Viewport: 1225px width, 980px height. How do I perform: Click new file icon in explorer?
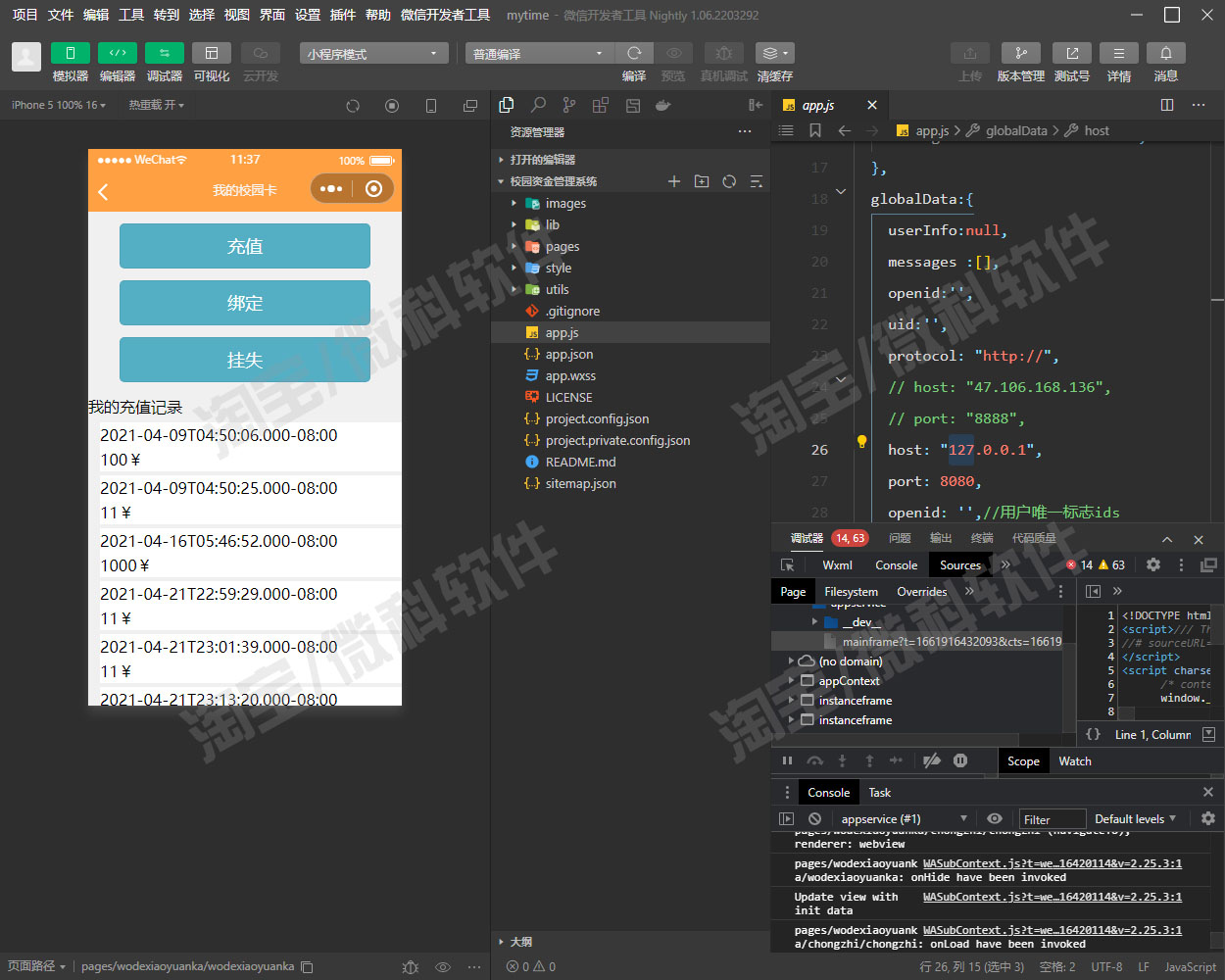pyautogui.click(x=674, y=181)
